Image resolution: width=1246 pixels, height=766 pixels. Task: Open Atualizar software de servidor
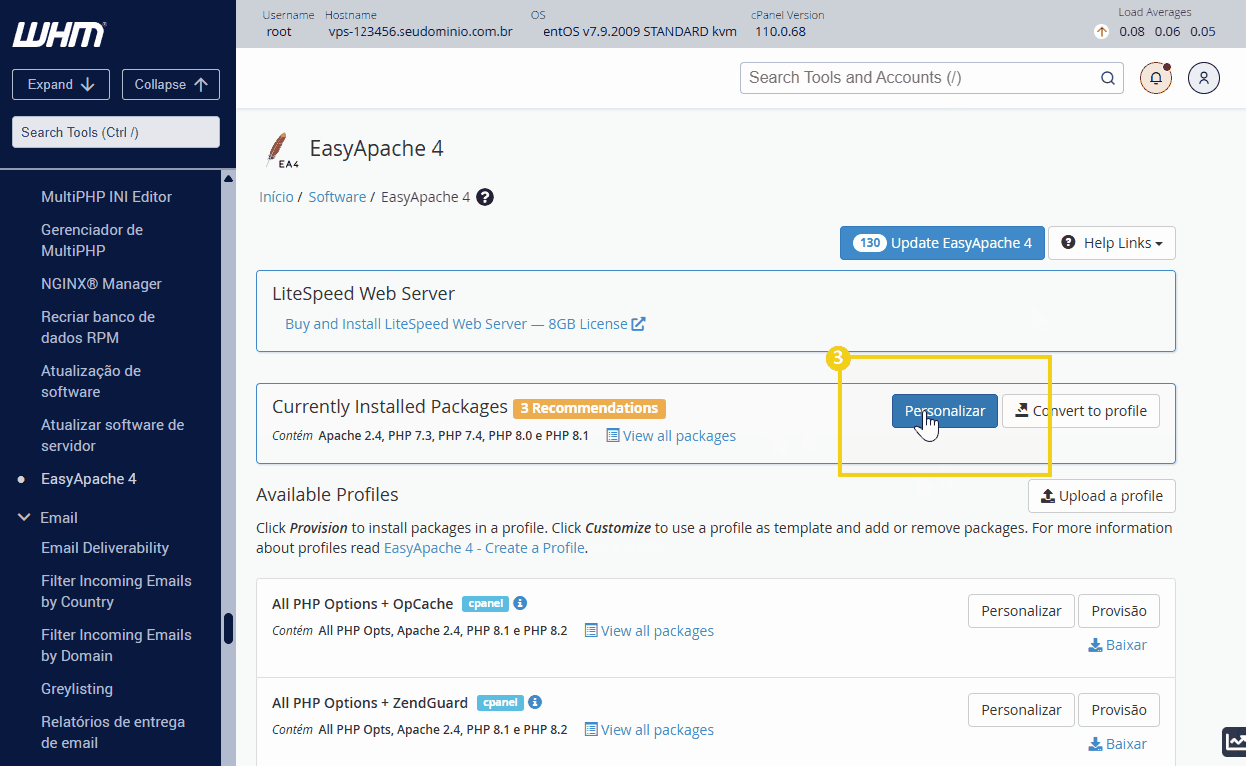click(112, 435)
